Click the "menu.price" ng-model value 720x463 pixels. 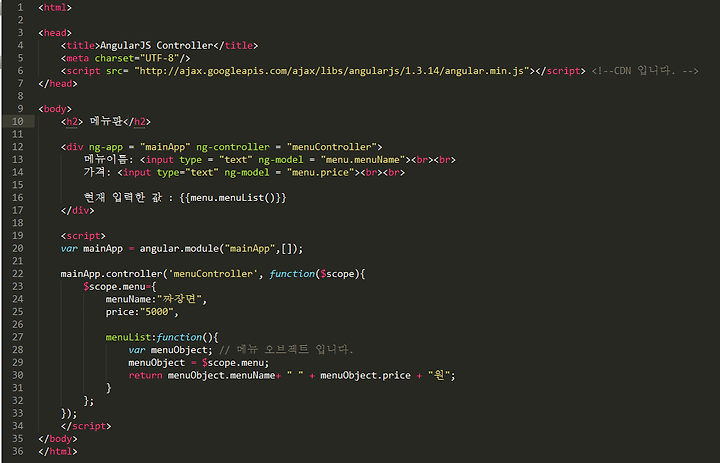pyautogui.click(x=321, y=172)
